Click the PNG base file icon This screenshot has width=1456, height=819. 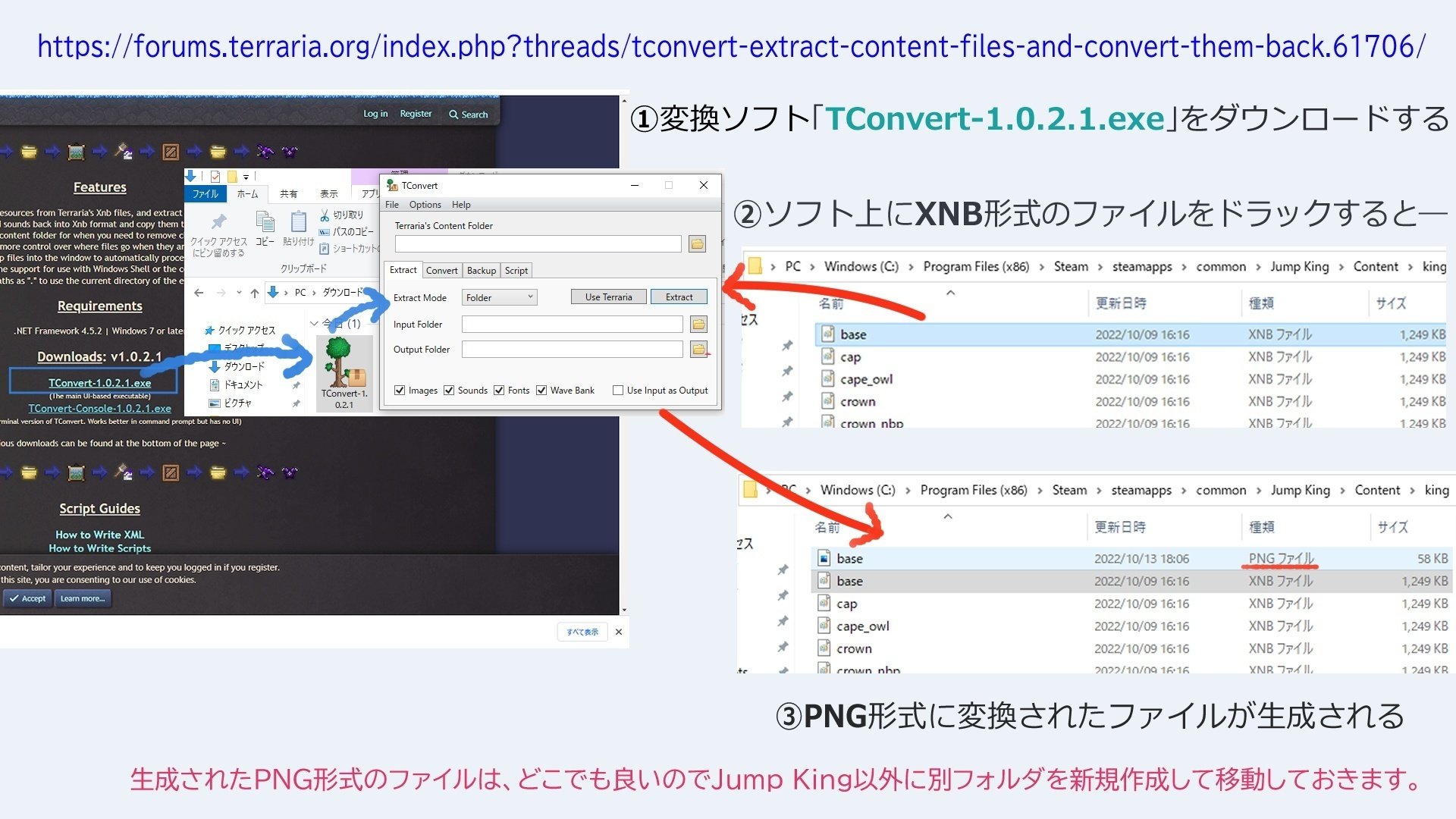[824, 559]
